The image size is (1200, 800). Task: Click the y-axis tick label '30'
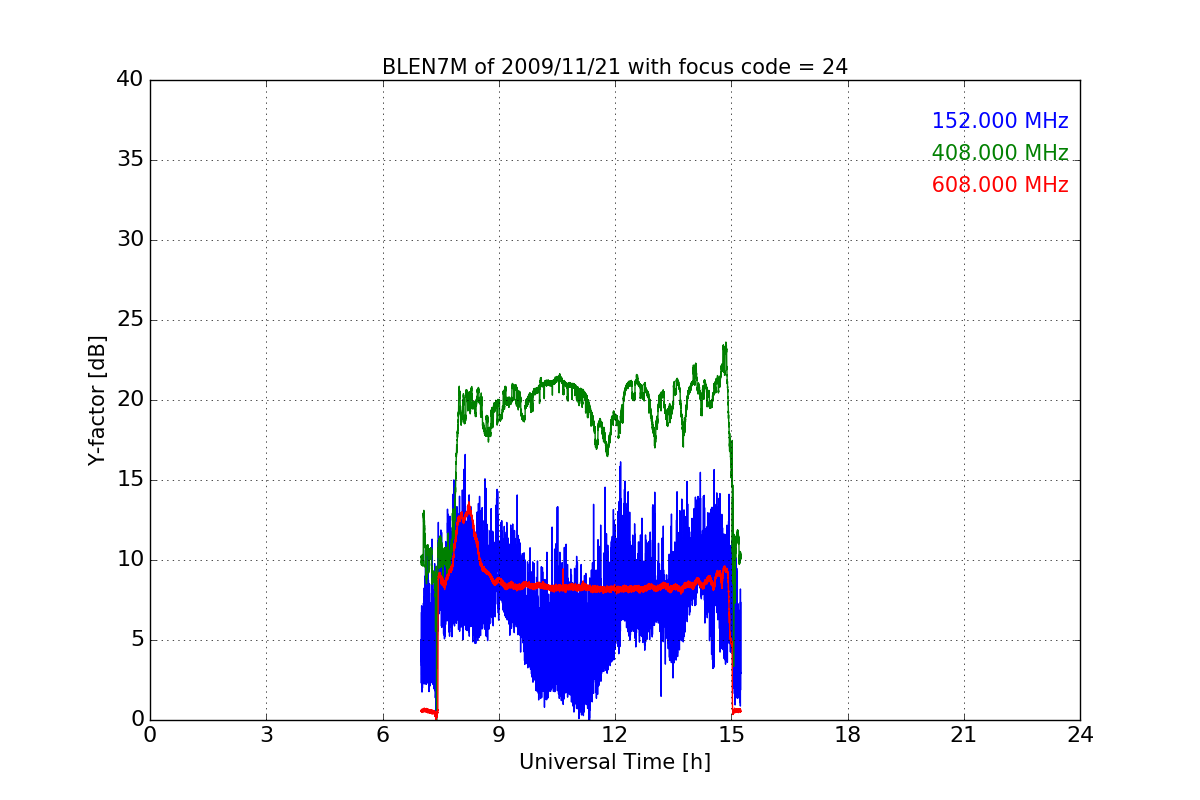pyautogui.click(x=130, y=240)
